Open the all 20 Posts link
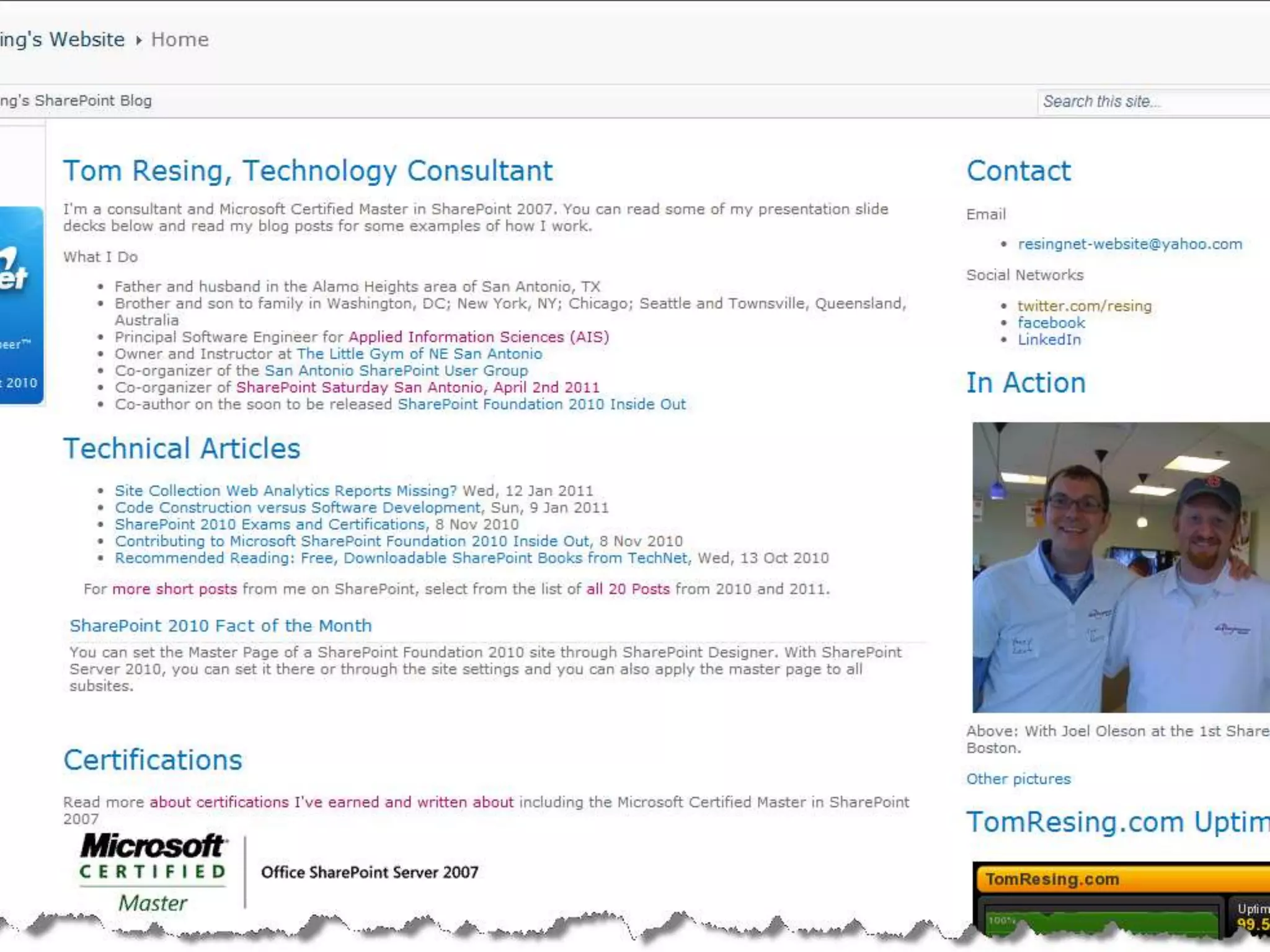This screenshot has width=1270, height=952. pyautogui.click(x=628, y=589)
